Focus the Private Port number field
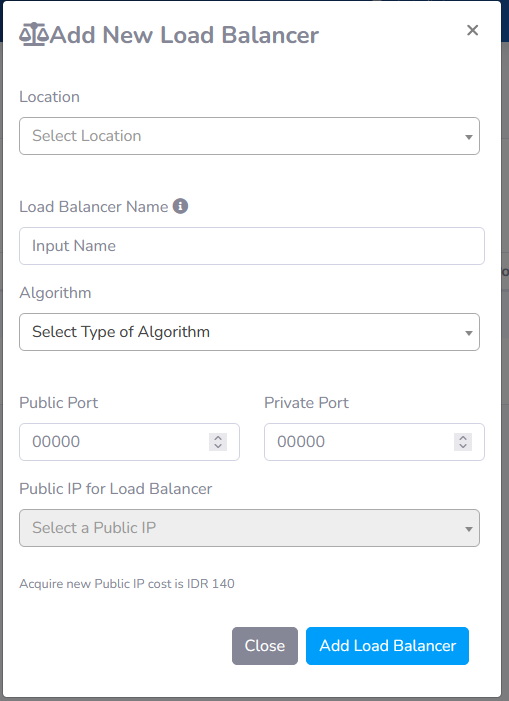This screenshot has height=701, width=509. [374, 442]
